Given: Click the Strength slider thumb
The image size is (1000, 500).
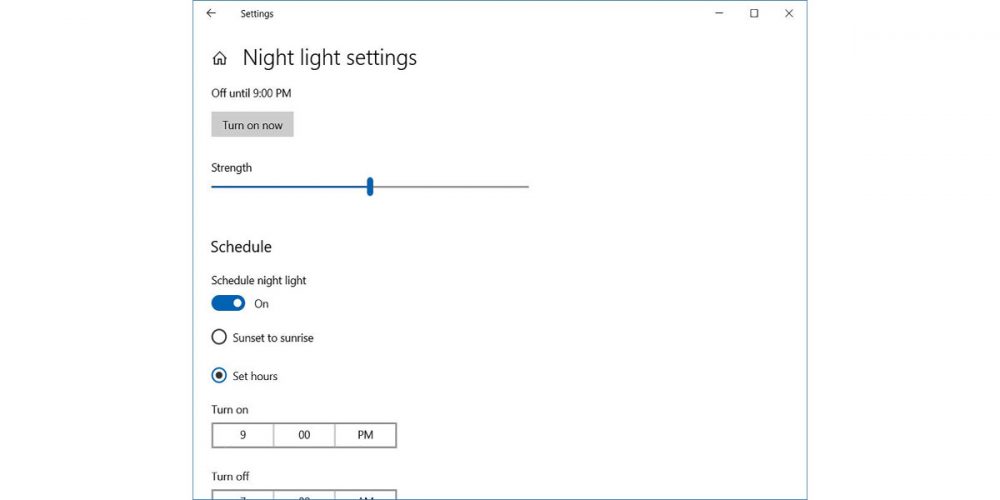Looking at the screenshot, I should pos(370,186).
